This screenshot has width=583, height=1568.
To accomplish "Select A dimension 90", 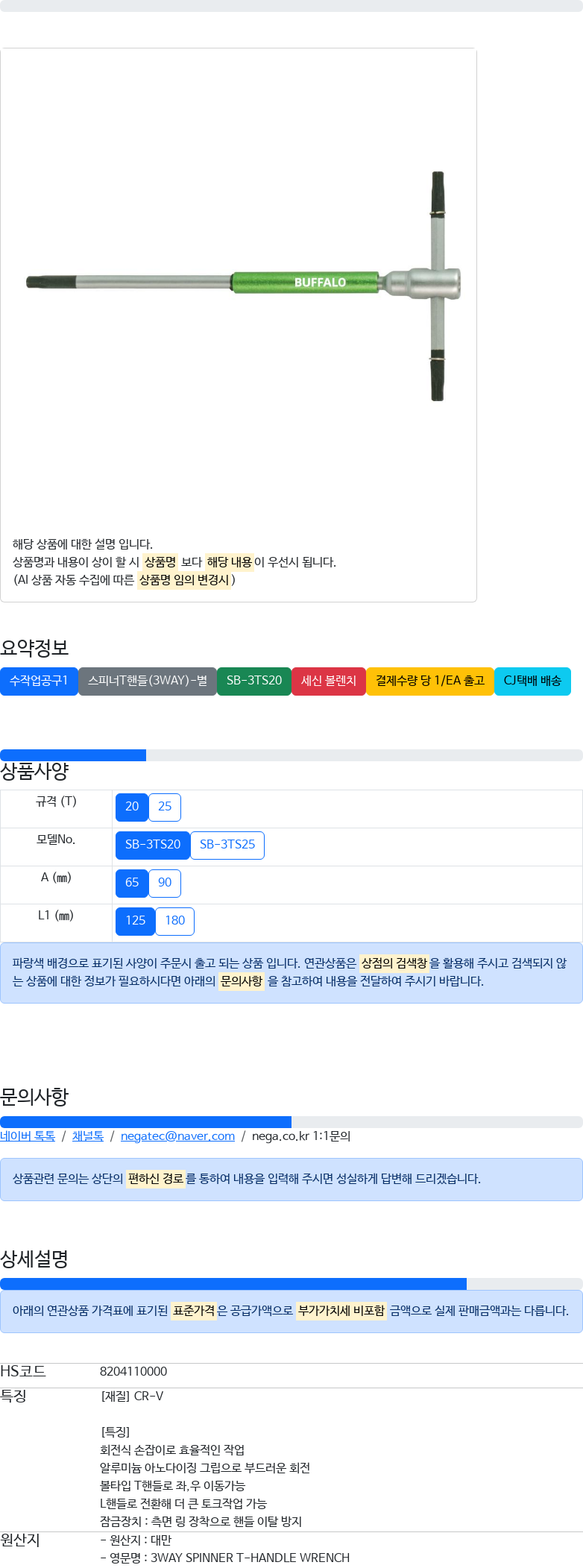I will [165, 883].
